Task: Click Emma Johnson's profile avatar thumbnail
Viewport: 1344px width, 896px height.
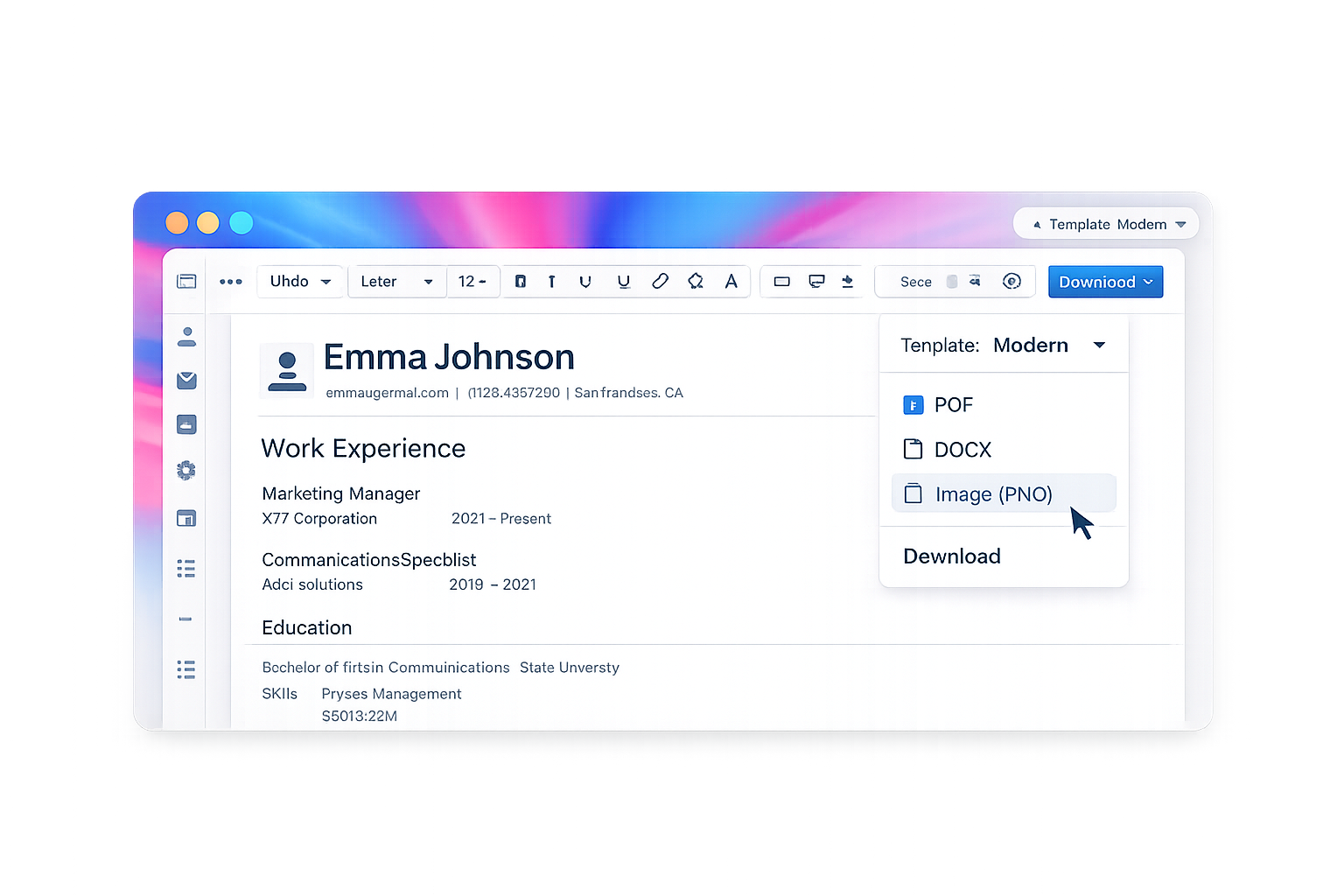Action: point(286,369)
